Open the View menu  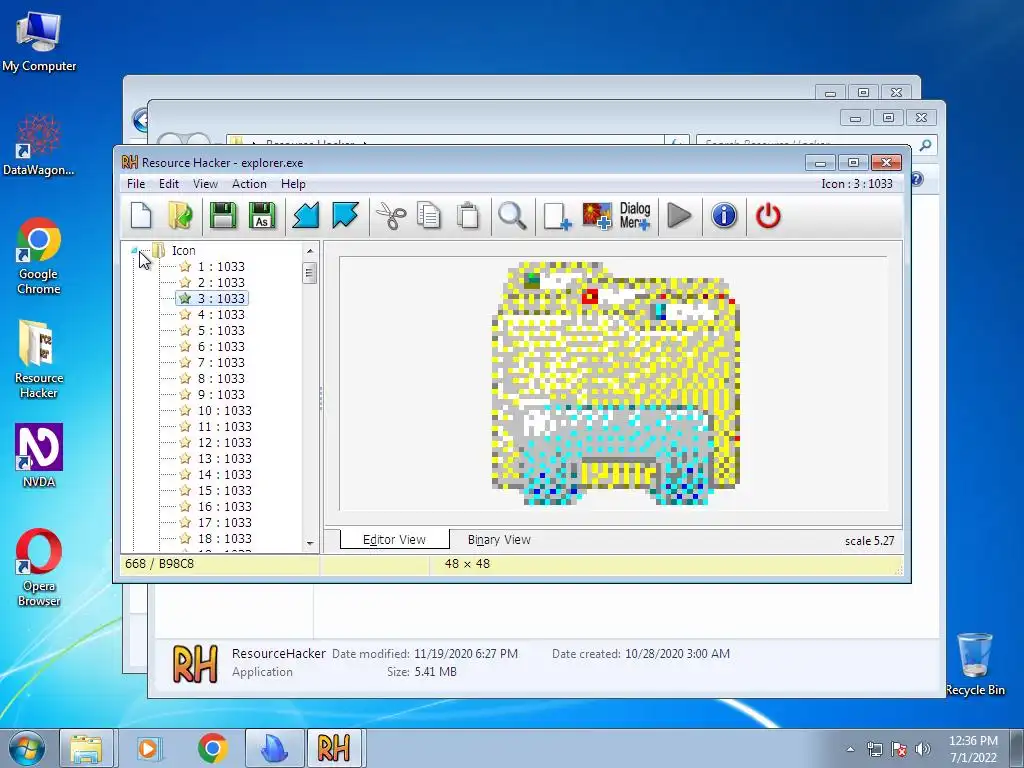[x=205, y=184]
